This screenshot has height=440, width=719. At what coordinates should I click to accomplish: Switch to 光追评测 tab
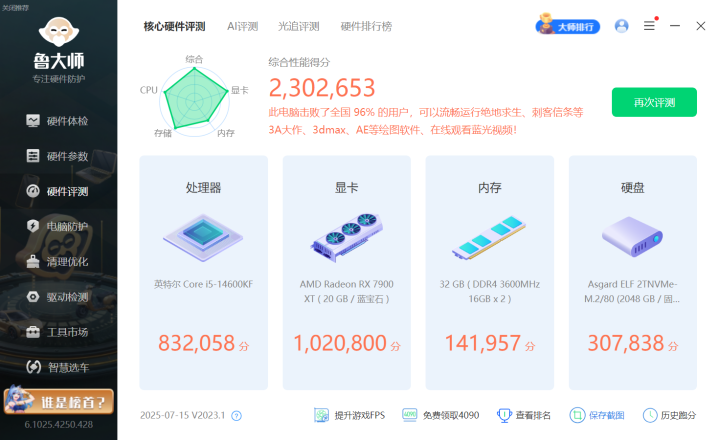pos(299,27)
